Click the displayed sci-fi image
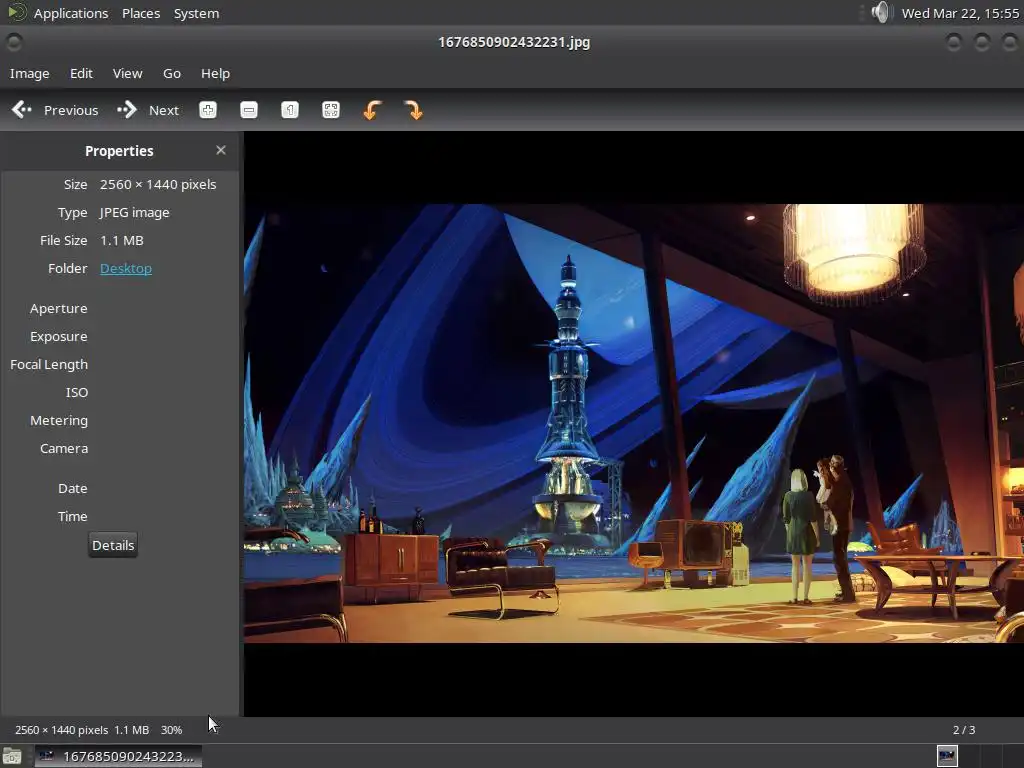Screen dimensions: 1024x768 click(633, 423)
